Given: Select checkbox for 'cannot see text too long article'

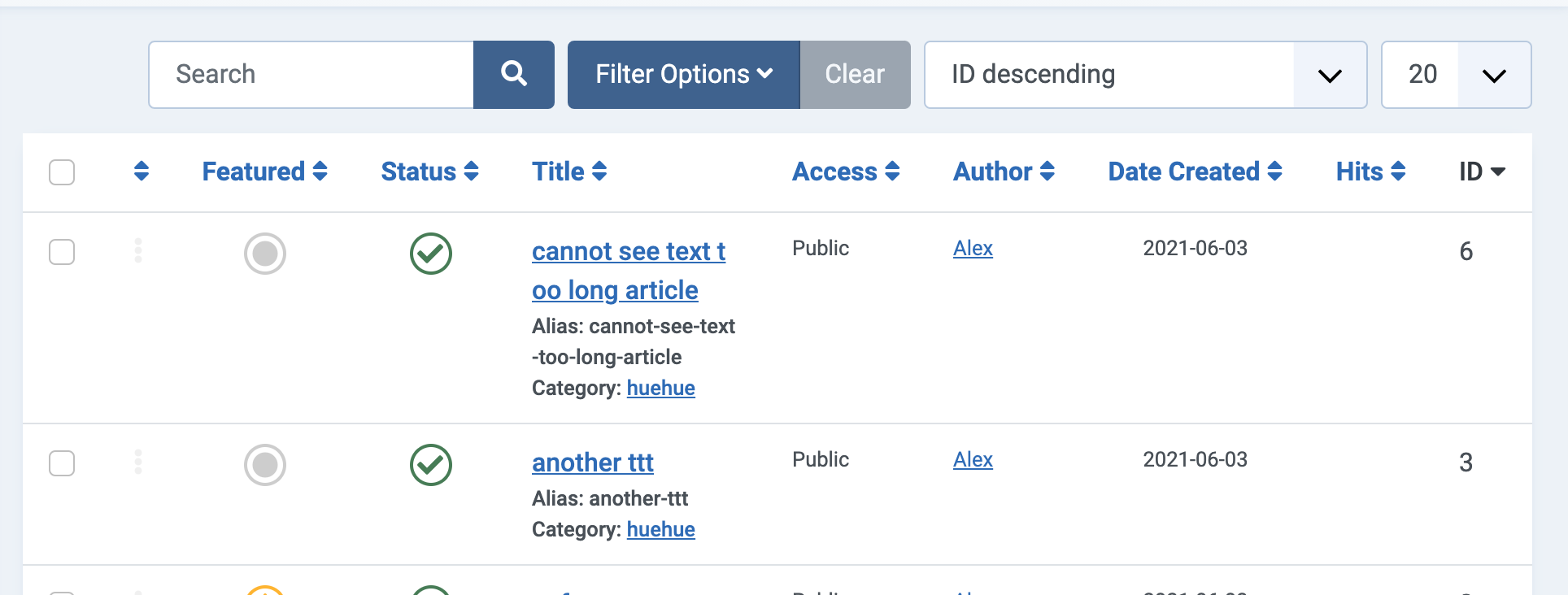Looking at the screenshot, I should 62,252.
